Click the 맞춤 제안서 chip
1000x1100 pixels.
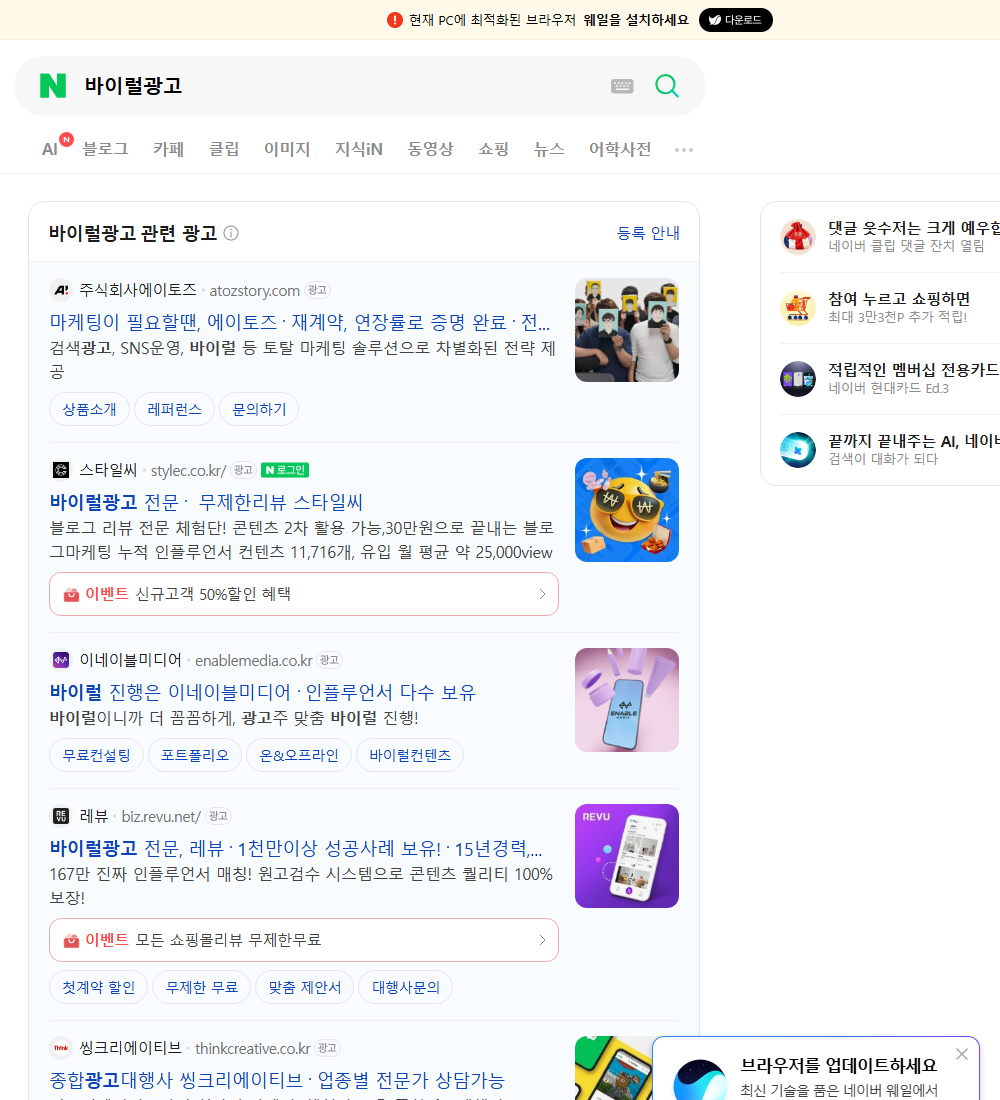click(x=305, y=987)
